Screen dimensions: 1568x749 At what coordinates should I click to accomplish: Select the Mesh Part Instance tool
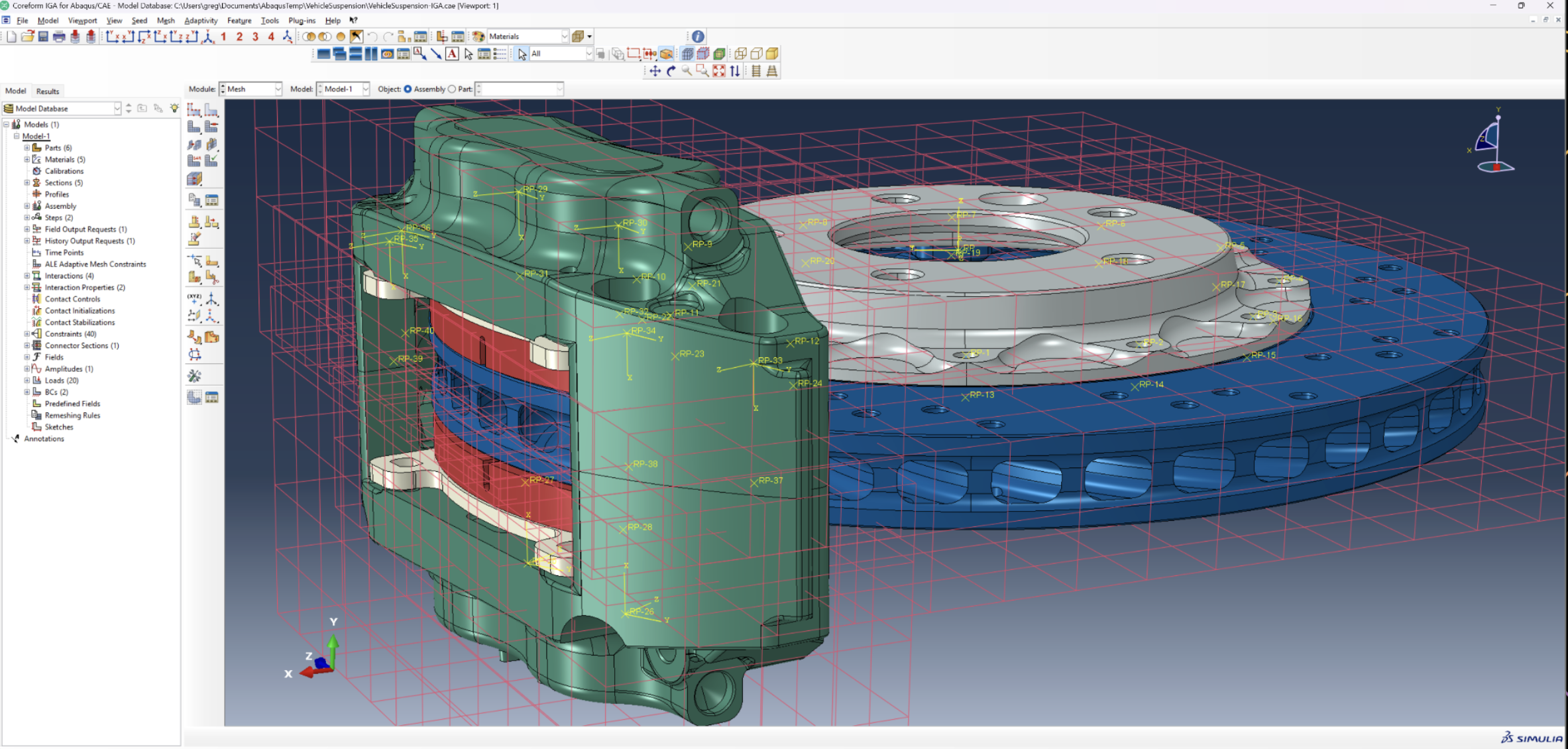click(x=194, y=126)
